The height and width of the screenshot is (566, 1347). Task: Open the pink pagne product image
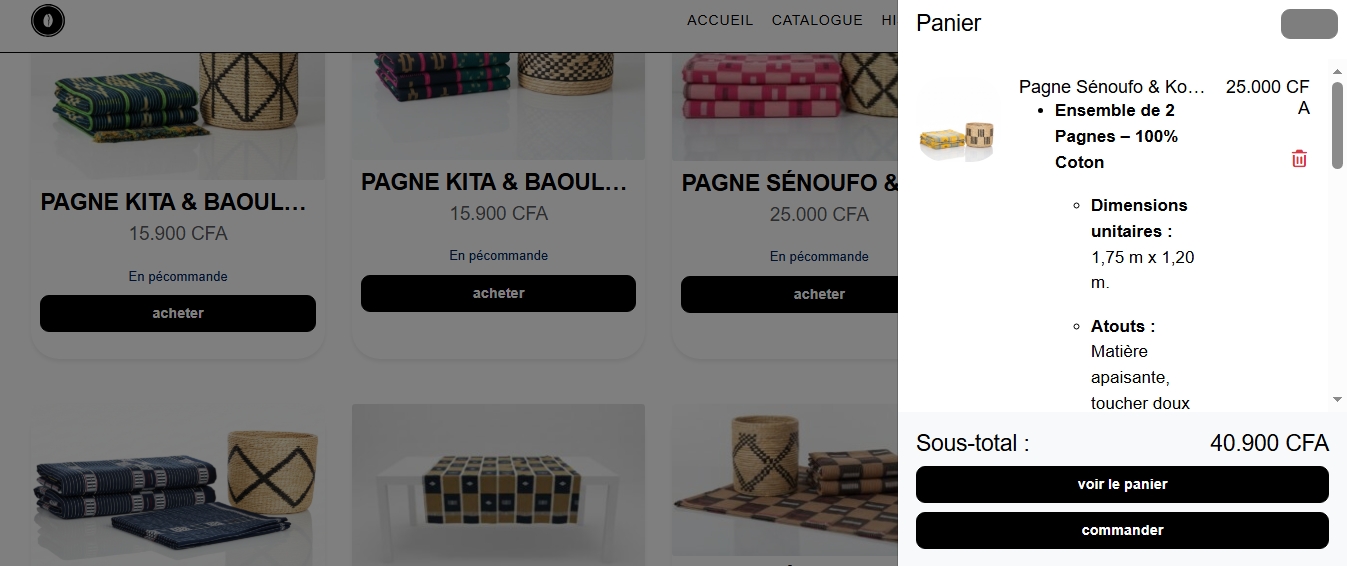pos(785,105)
